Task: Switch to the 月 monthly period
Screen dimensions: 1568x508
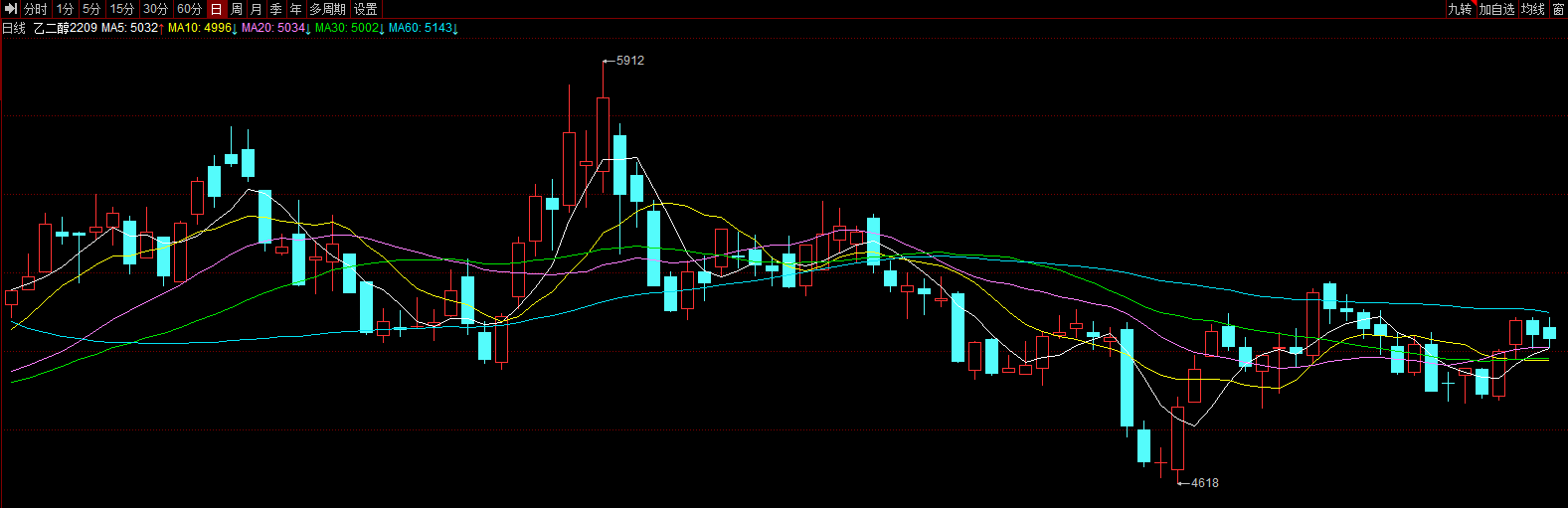Action: 257,9
